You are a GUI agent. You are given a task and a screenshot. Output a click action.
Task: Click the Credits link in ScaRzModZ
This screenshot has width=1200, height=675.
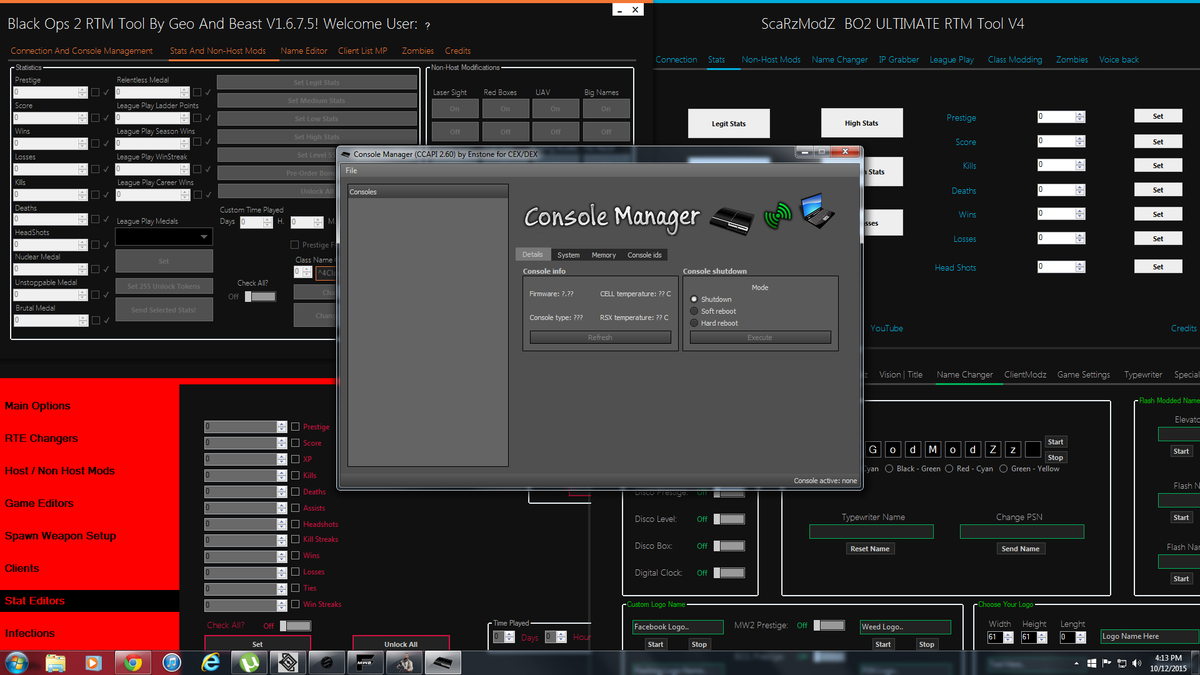[x=1184, y=329]
